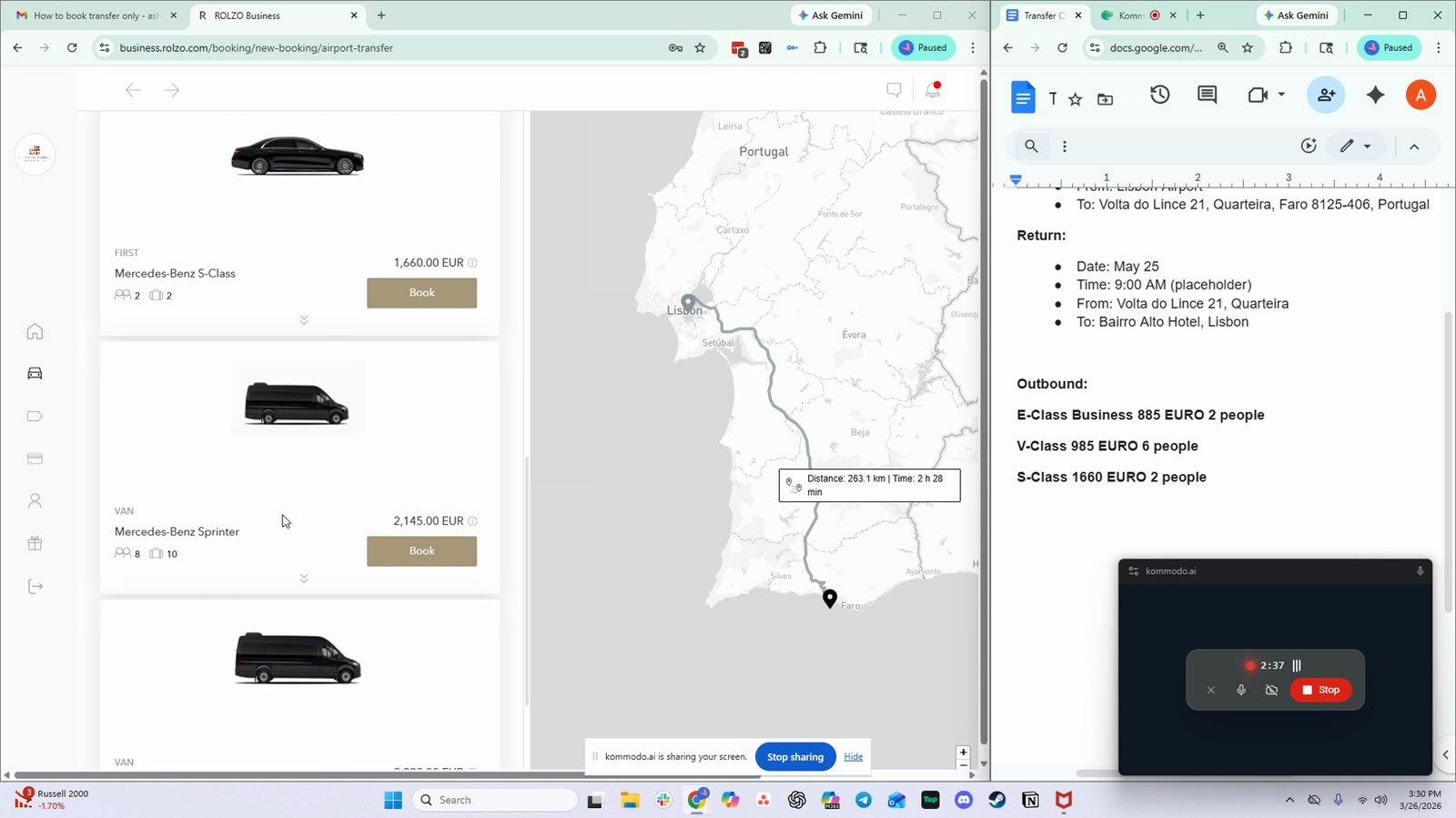Open File Explorer from the taskbar
Viewport: 1456px width, 818px height.
coord(630,800)
